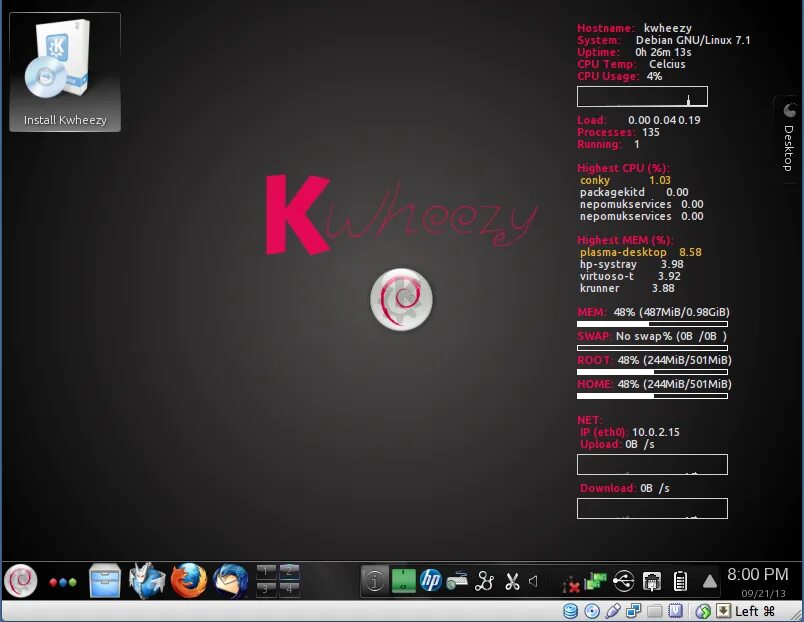
Task: Click the green power switch tray icon
Action: tap(404, 581)
